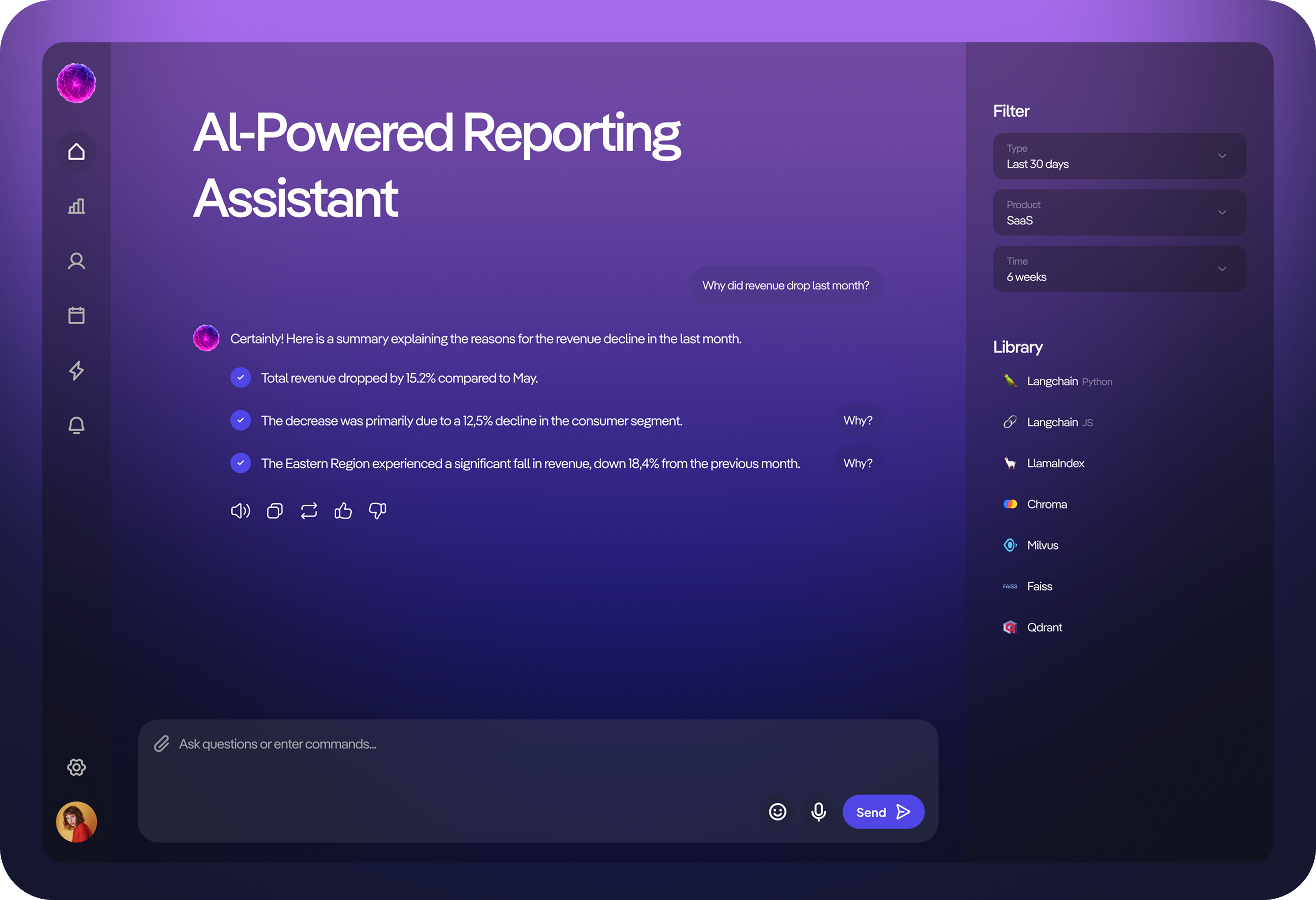Start voice input with the microphone icon
Image resolution: width=1316 pixels, height=900 pixels.
818,812
